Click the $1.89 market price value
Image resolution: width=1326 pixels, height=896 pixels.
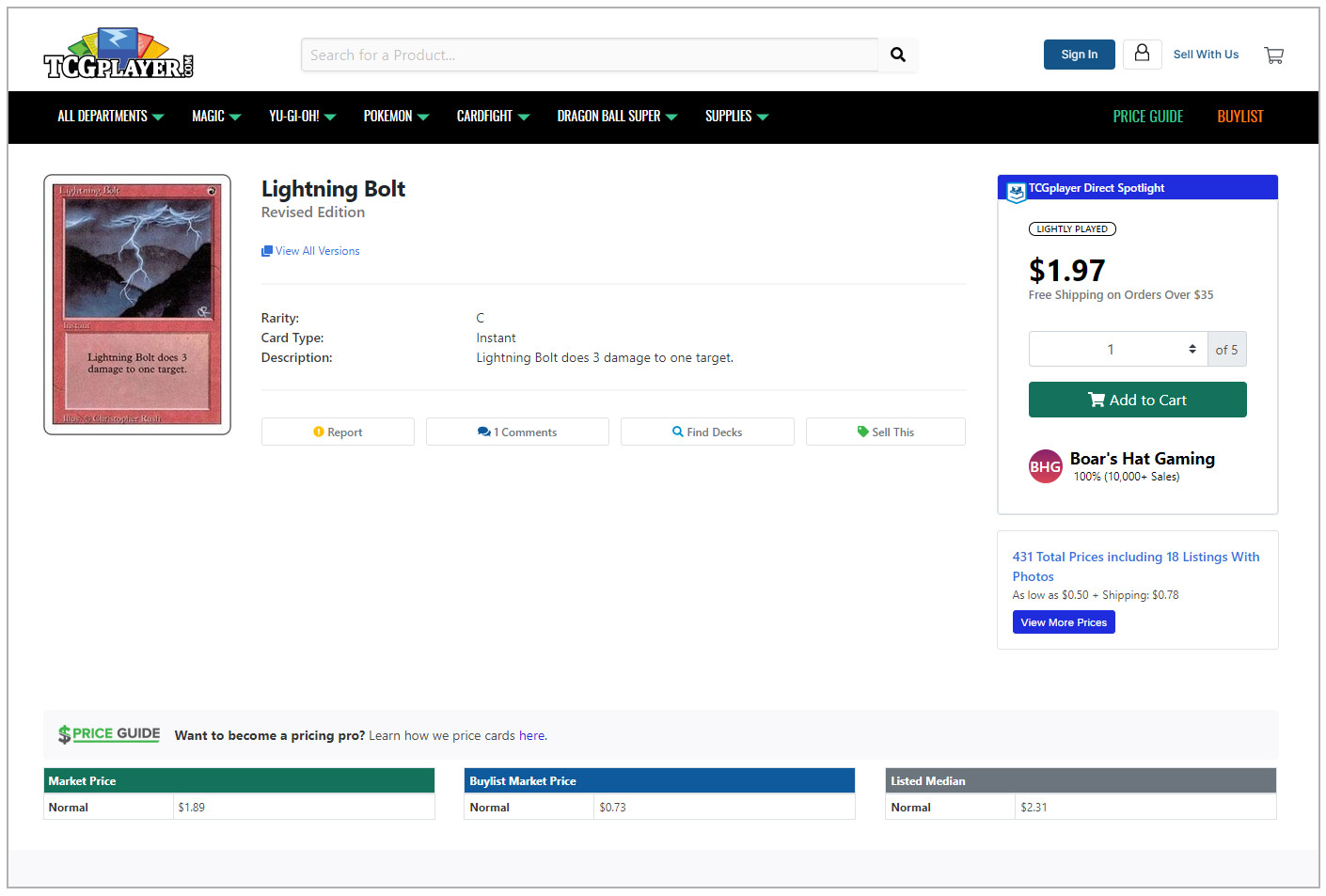tap(191, 808)
